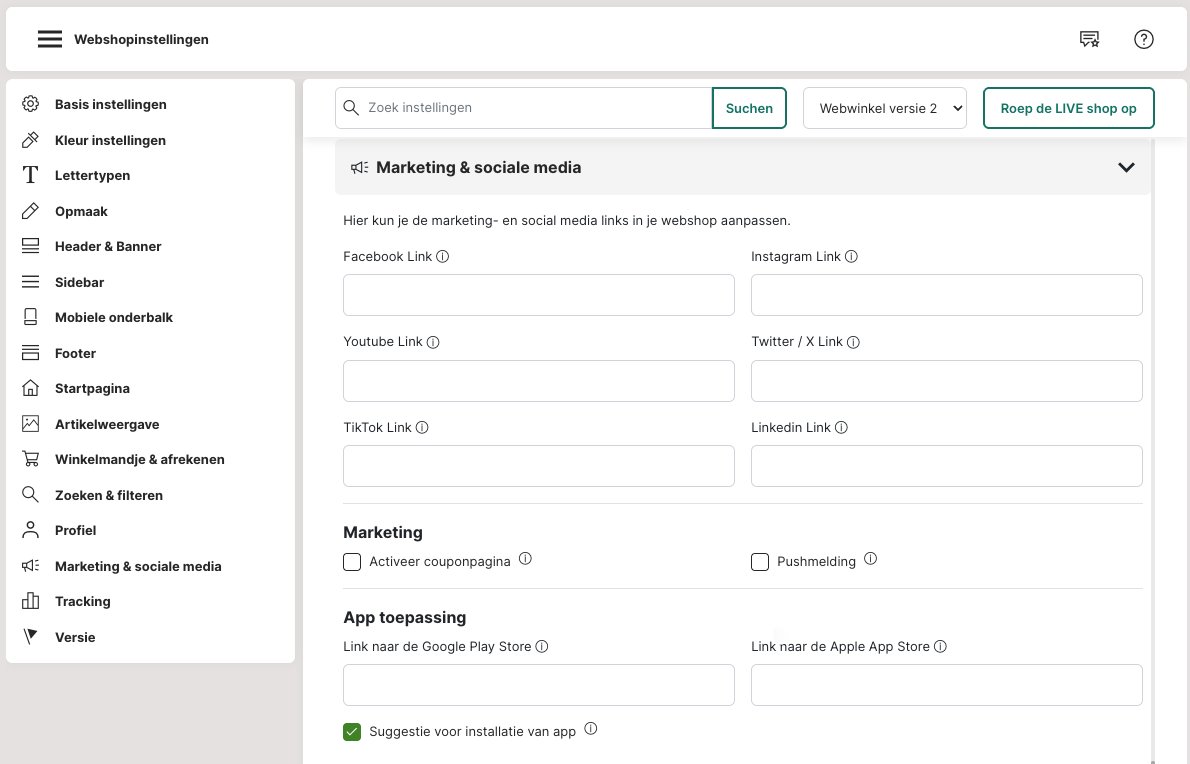Click the TikTok Link info icon

click(x=422, y=428)
